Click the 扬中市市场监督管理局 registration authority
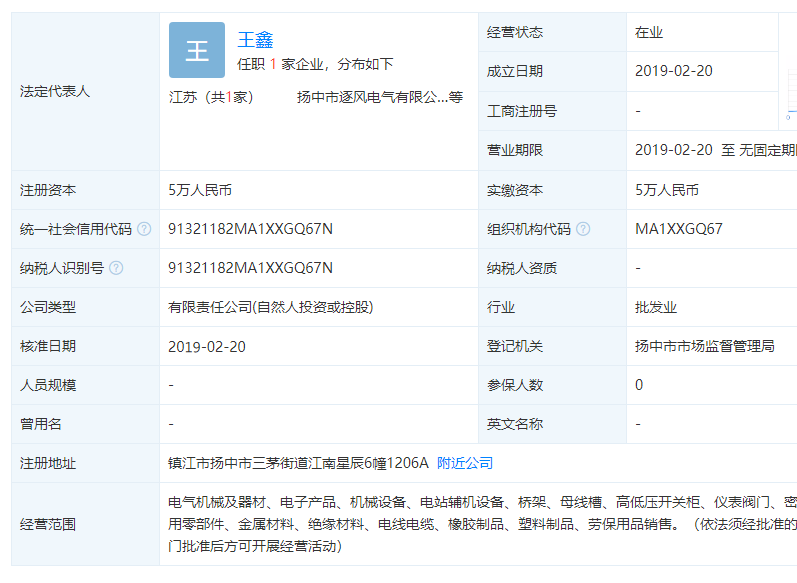Image resolution: width=797 pixels, height=583 pixels. pos(704,346)
